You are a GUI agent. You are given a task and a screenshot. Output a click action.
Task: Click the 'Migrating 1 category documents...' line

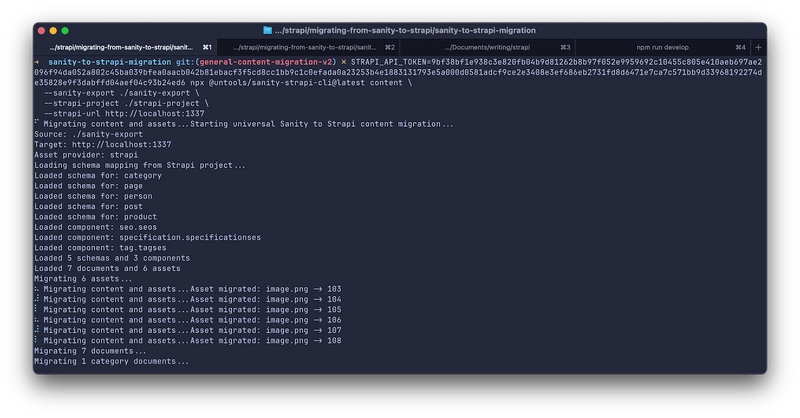coord(111,361)
